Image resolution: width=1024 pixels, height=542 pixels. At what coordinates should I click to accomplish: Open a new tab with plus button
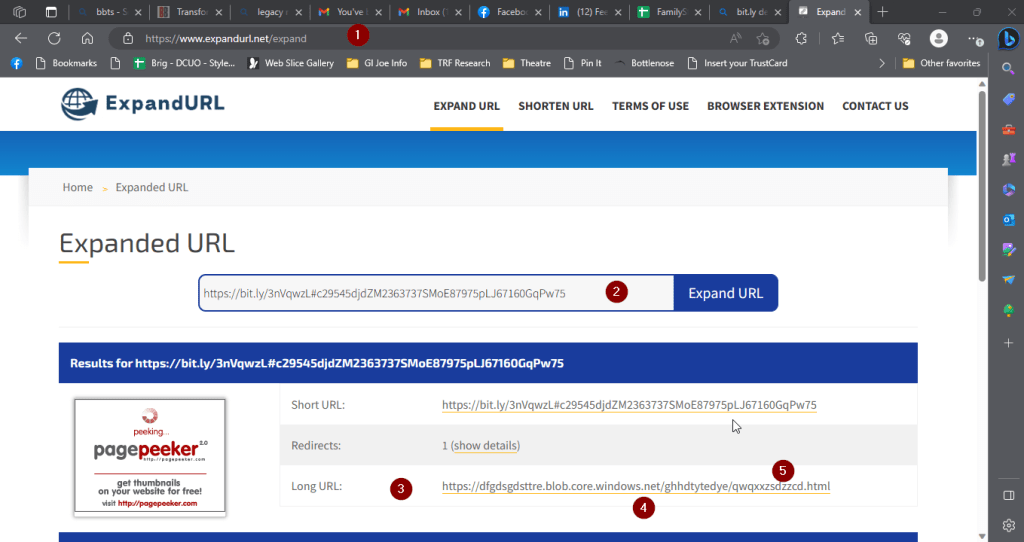coord(882,12)
